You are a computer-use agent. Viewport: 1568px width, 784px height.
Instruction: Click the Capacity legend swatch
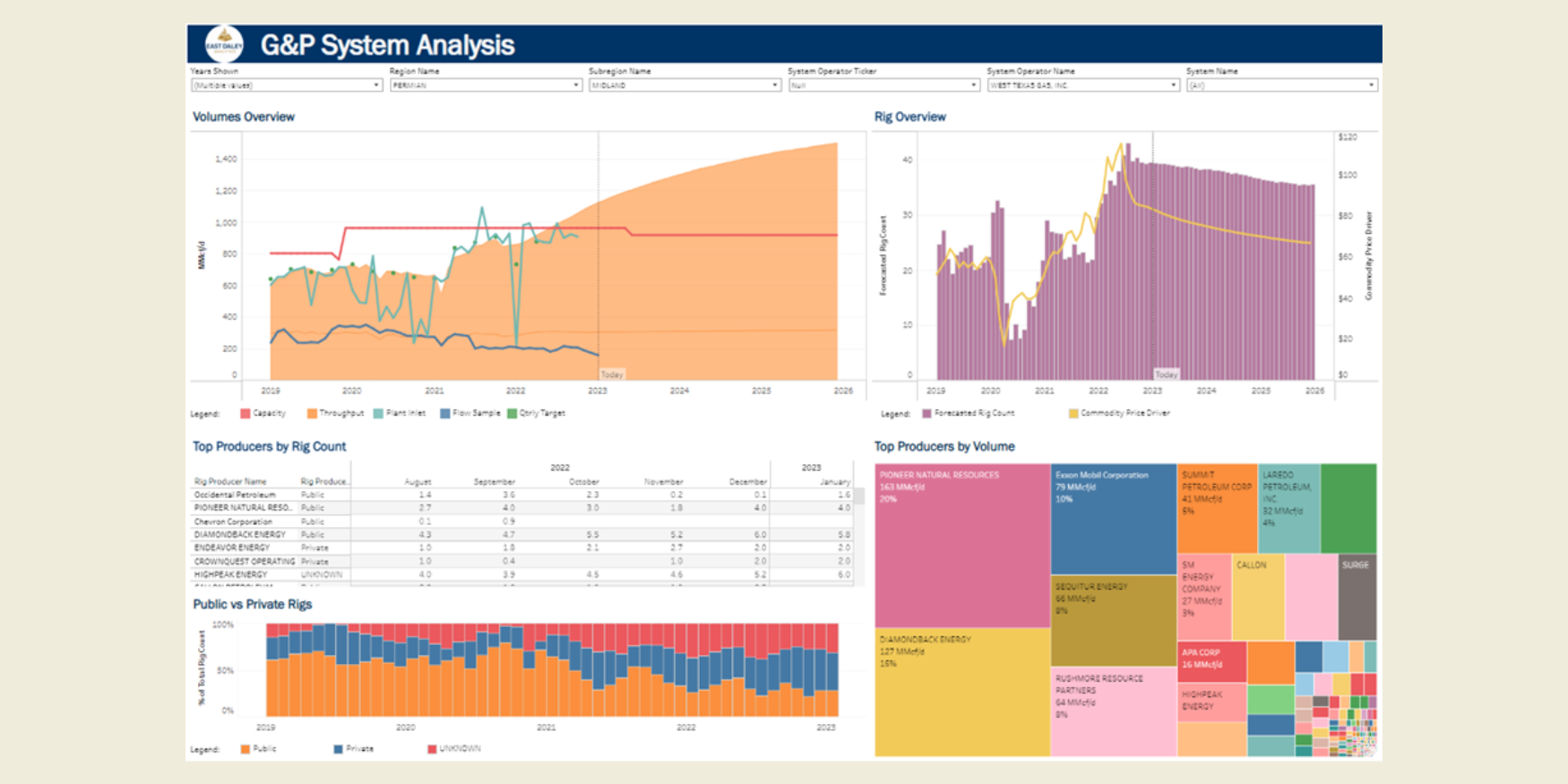[245, 414]
